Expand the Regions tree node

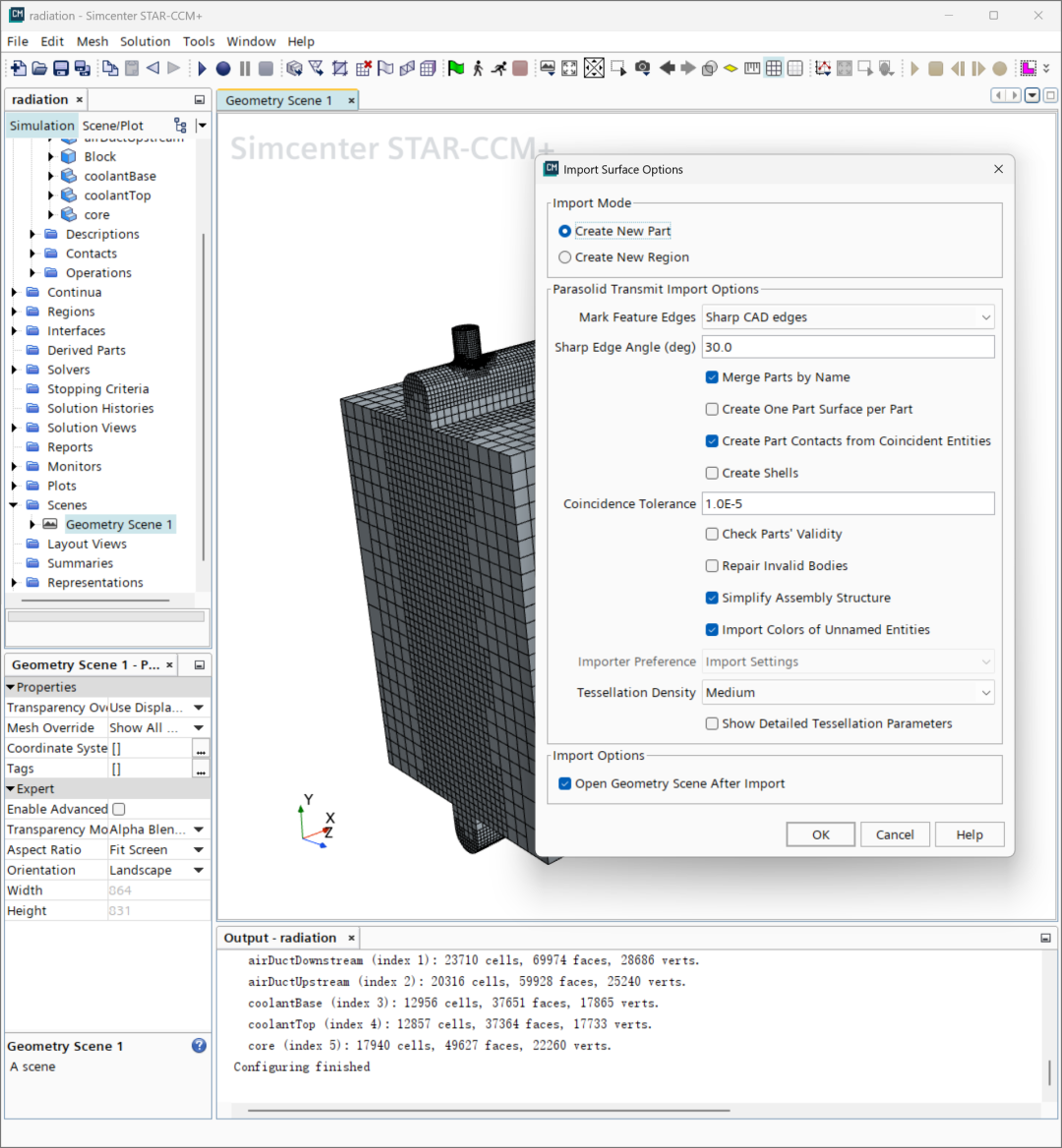click(x=14, y=312)
